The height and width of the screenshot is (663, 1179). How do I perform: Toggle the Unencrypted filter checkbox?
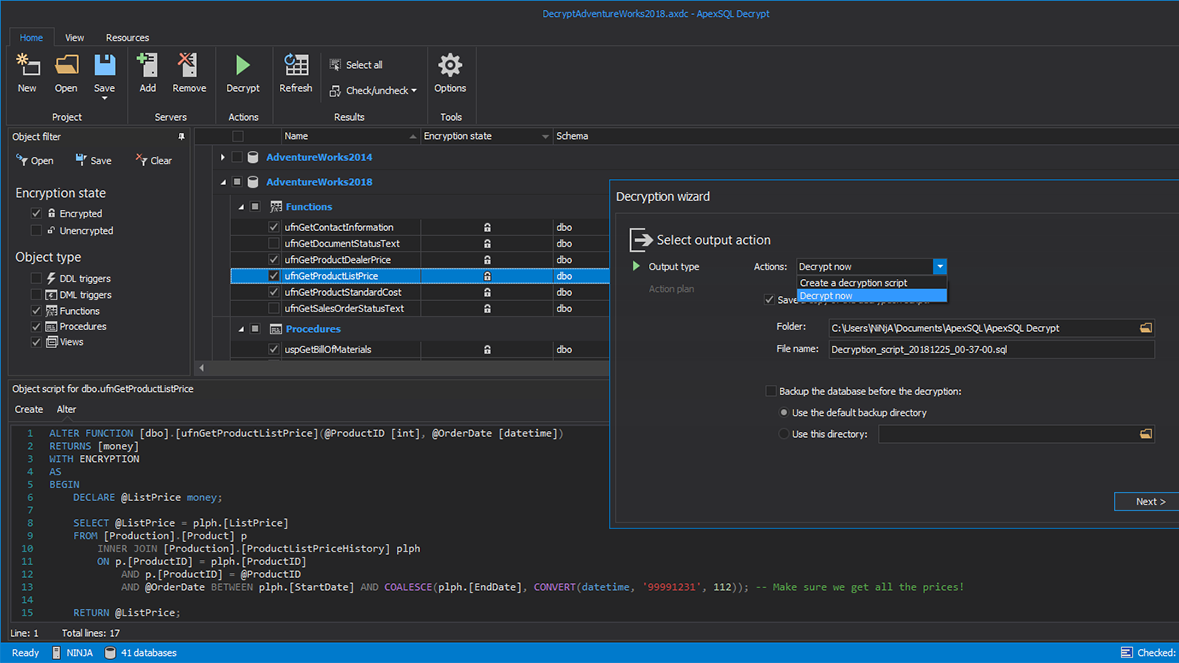37,231
